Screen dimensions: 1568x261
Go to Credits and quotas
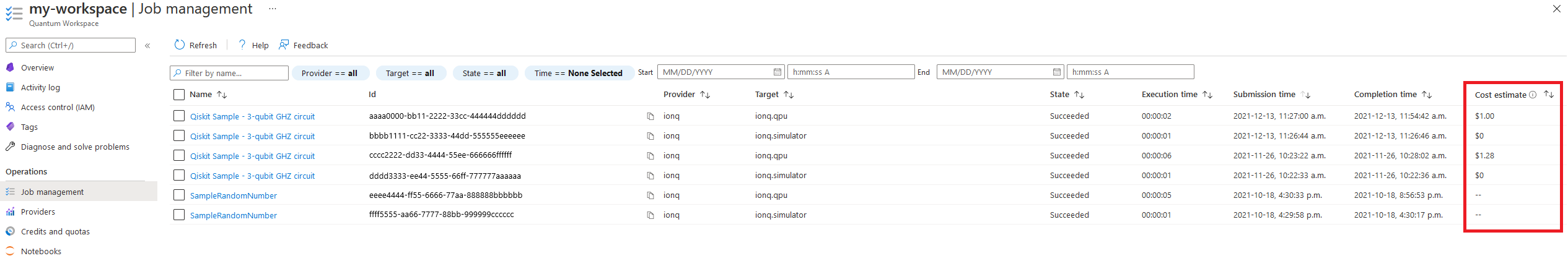pyautogui.click(x=55, y=231)
